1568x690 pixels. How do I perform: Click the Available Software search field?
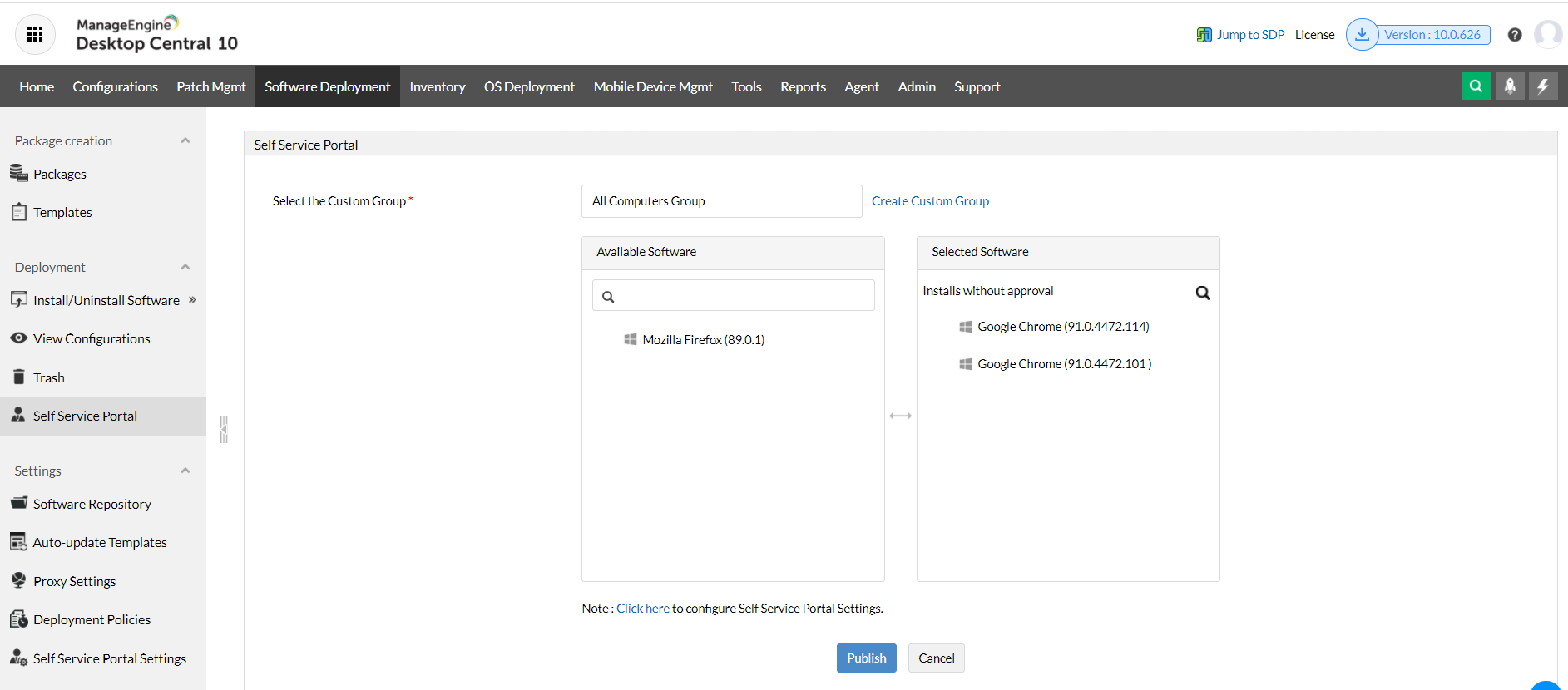point(740,296)
